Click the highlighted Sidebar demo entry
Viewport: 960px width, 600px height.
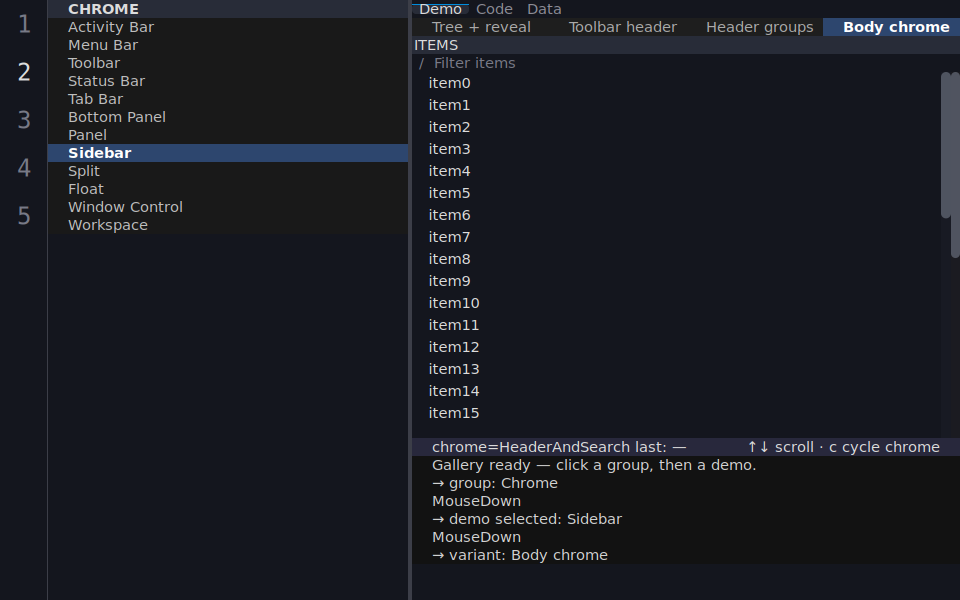228,153
